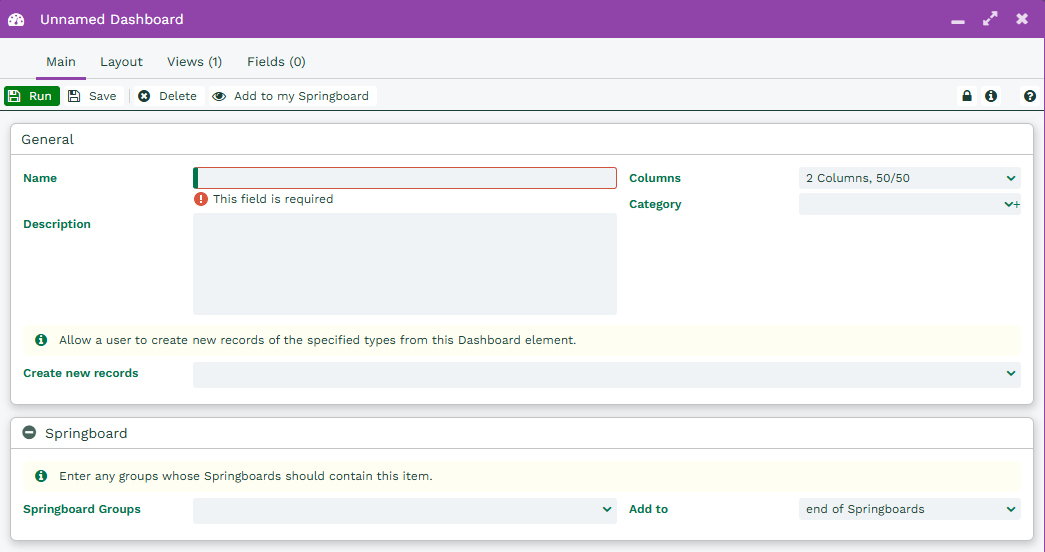This screenshot has height=552, width=1045.
Task: Switch to the Layout tab
Action: click(x=121, y=62)
